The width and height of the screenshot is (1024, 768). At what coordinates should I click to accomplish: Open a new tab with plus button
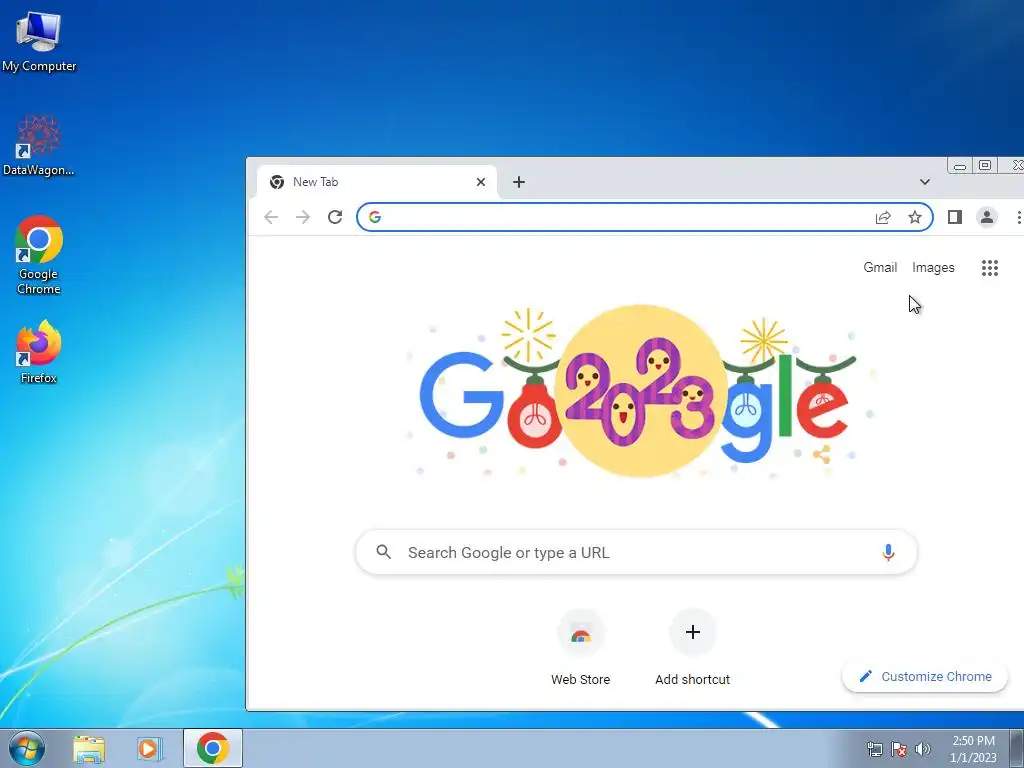[x=519, y=182]
